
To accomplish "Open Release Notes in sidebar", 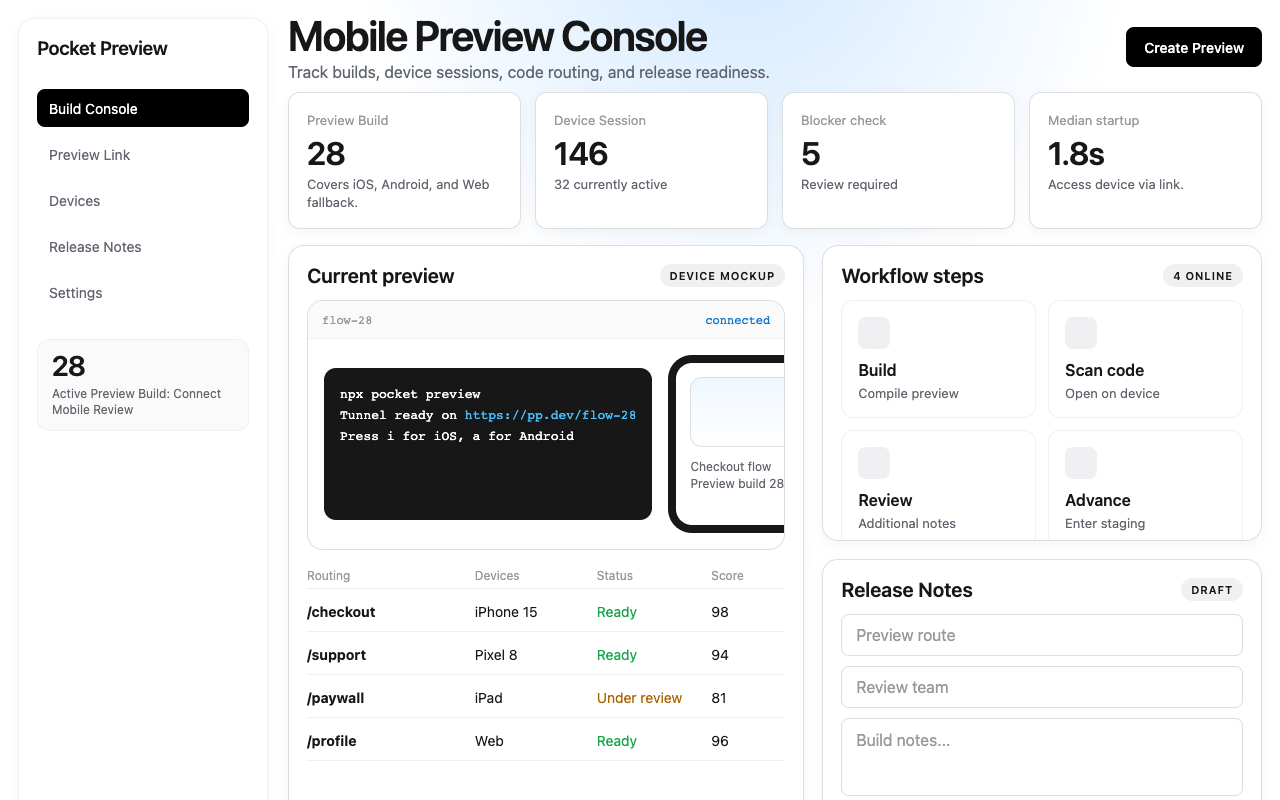I will click(x=143, y=246).
